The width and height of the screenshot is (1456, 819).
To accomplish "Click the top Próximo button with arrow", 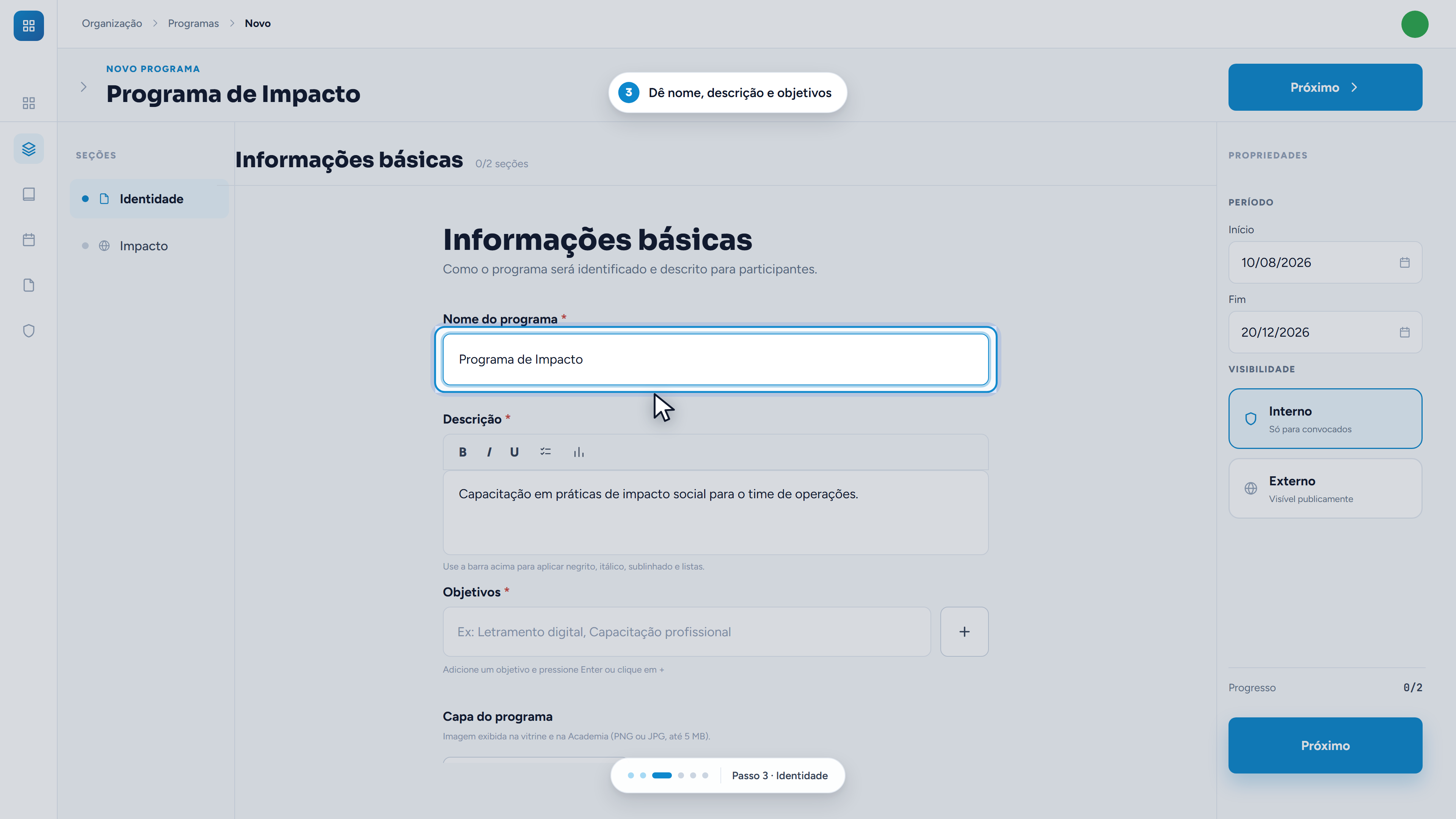I will pos(1325,87).
